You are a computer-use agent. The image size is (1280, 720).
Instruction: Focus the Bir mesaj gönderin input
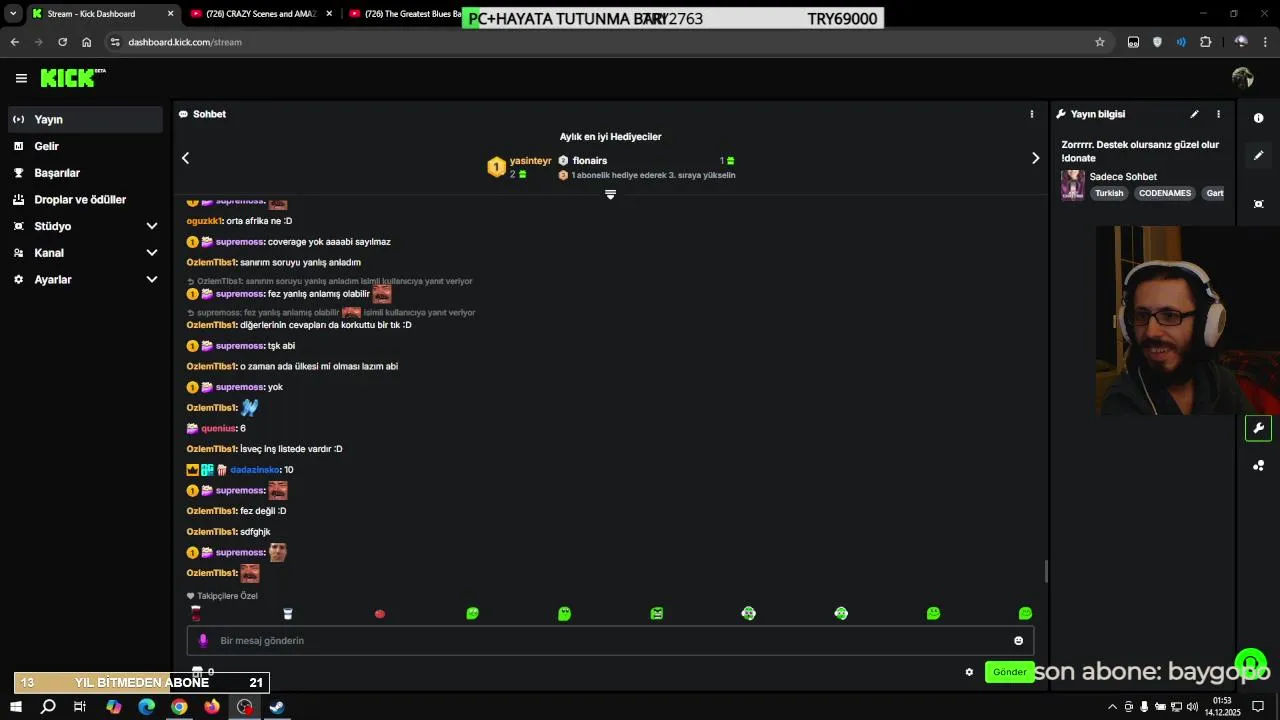point(610,641)
